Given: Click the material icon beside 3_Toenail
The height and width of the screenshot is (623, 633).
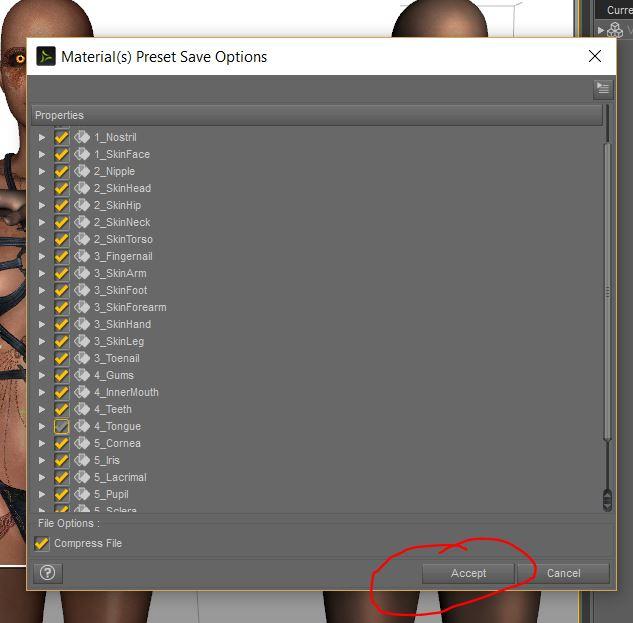Looking at the screenshot, I should 82,358.
